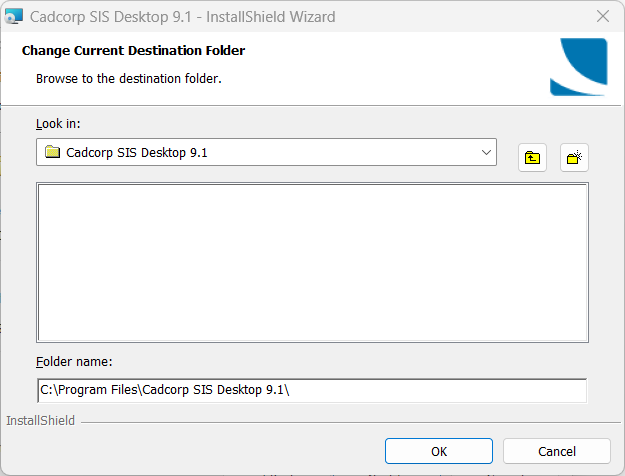Click the 'Folder name:' label
Viewport: 625px width, 476px height.
[73, 361]
